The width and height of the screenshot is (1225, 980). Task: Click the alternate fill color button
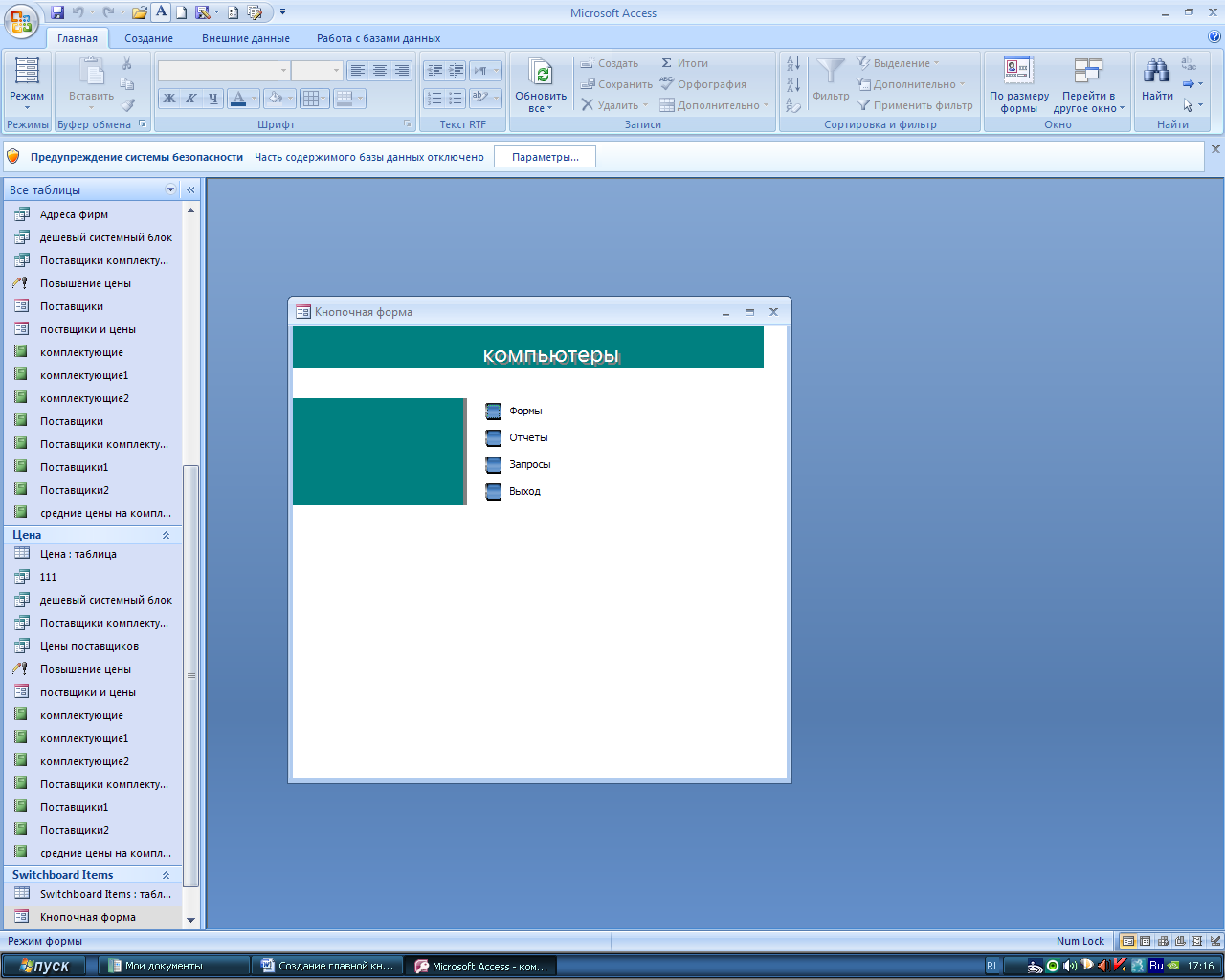(x=345, y=98)
